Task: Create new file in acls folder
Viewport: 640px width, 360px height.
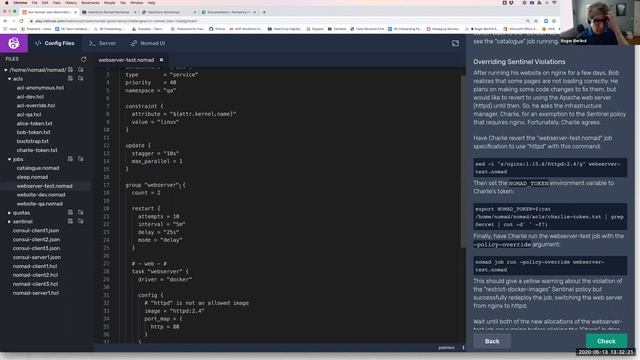Action: tap(71, 78)
